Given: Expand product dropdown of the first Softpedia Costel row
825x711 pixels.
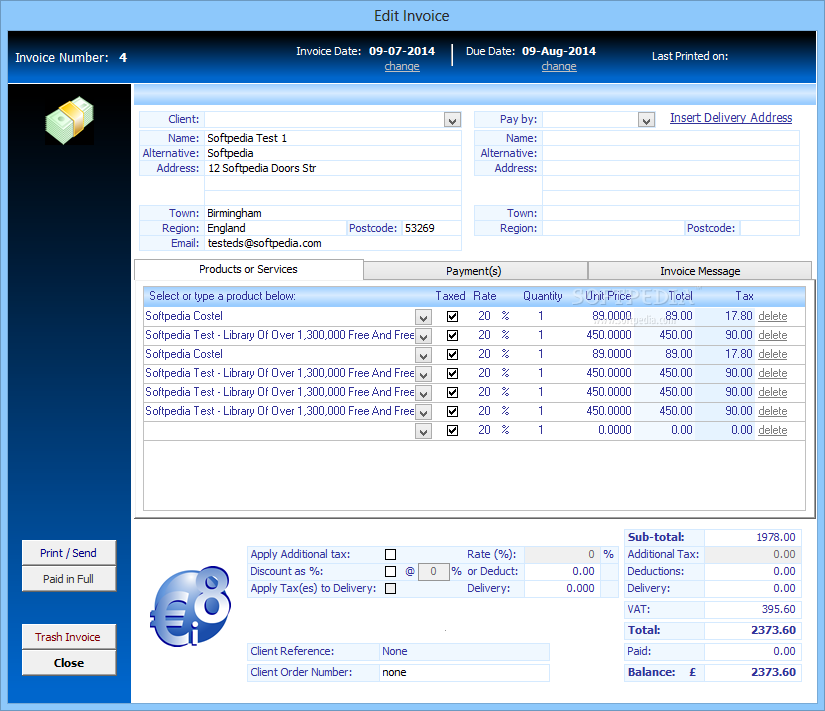Looking at the screenshot, I should pos(423,317).
